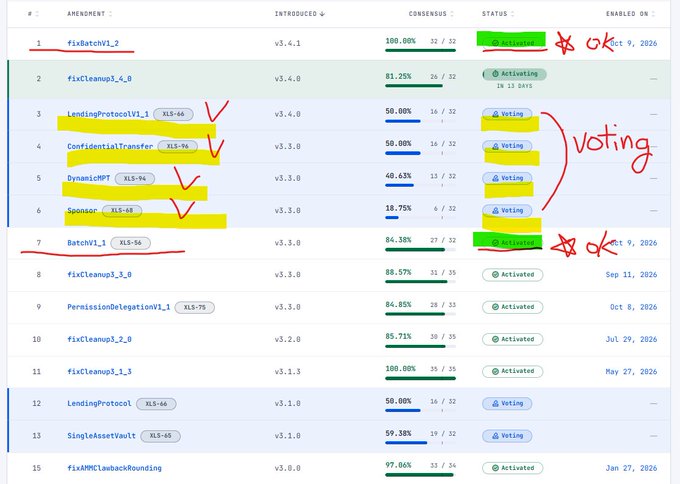Click the 18.75% consensus bar of Sponsor
Screen dimensions: 680x484
click(420, 217)
